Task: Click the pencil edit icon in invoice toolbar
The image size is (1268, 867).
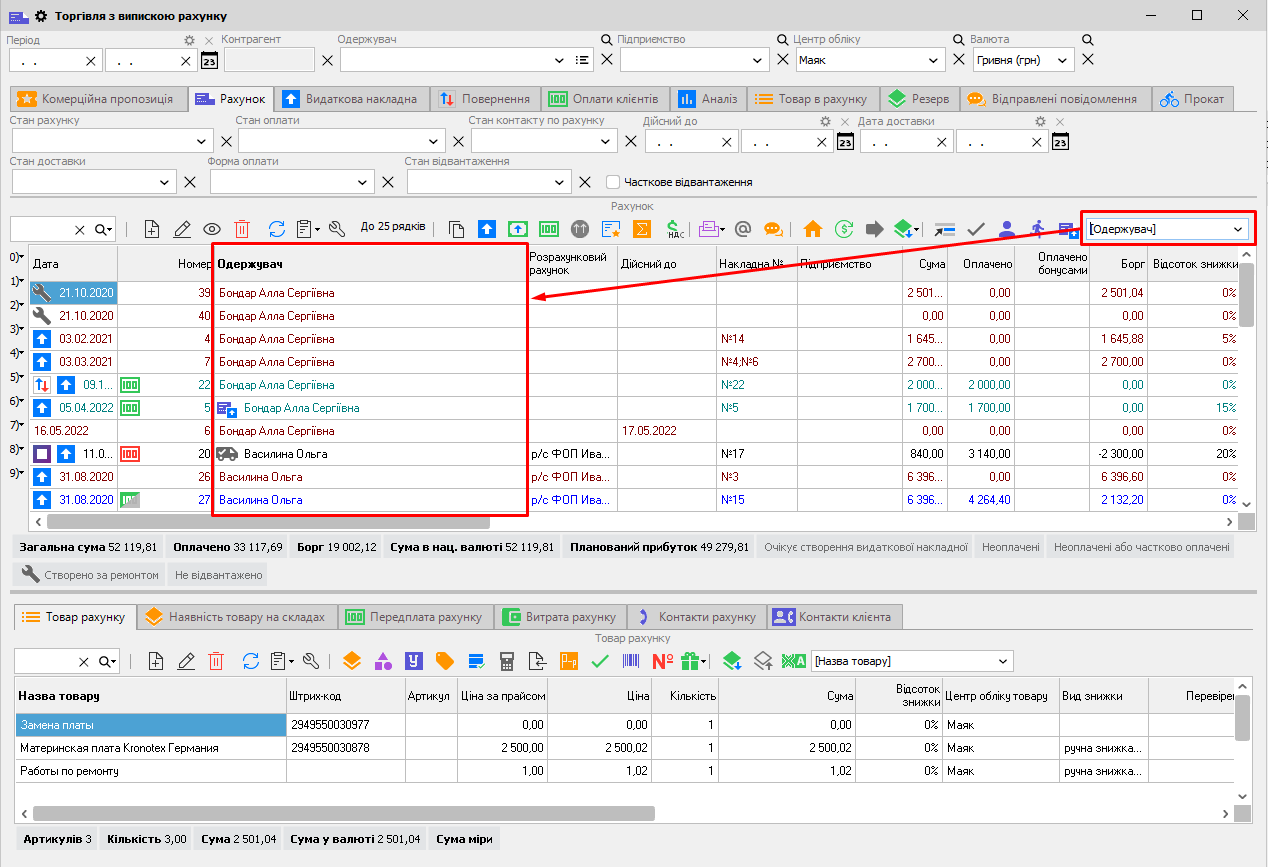Action: pos(182,229)
